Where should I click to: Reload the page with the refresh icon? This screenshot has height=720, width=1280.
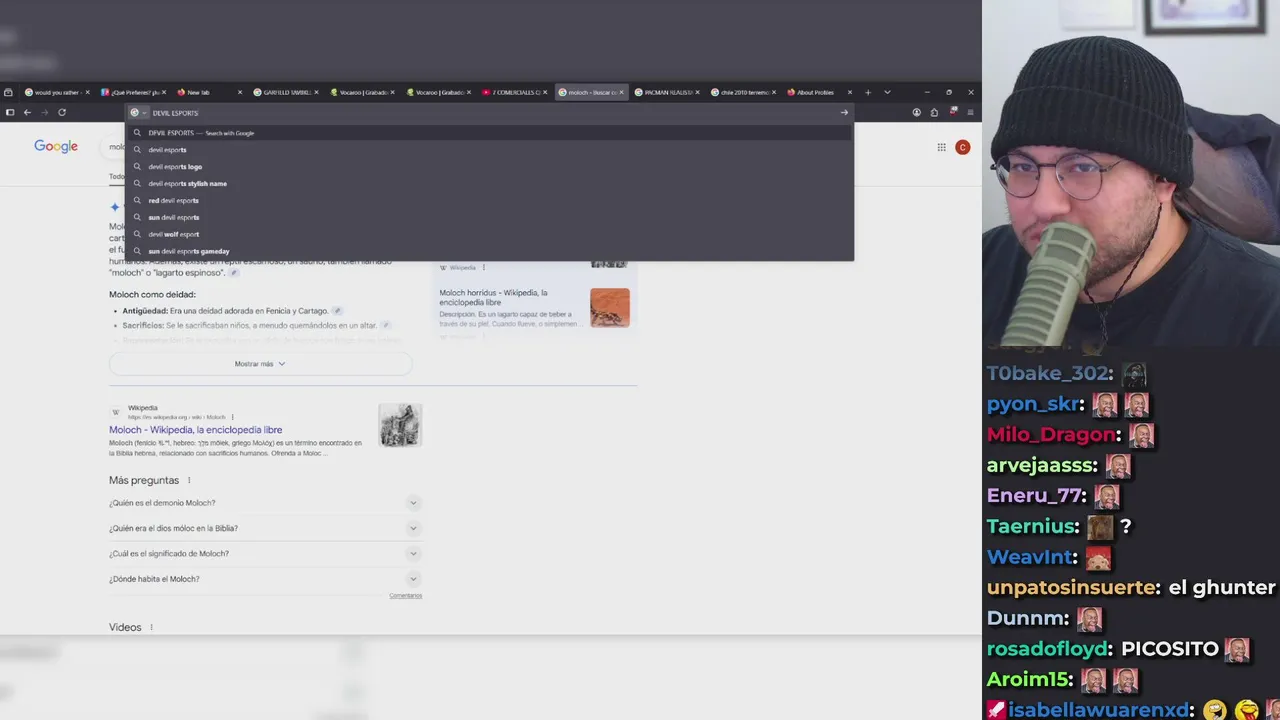point(62,112)
